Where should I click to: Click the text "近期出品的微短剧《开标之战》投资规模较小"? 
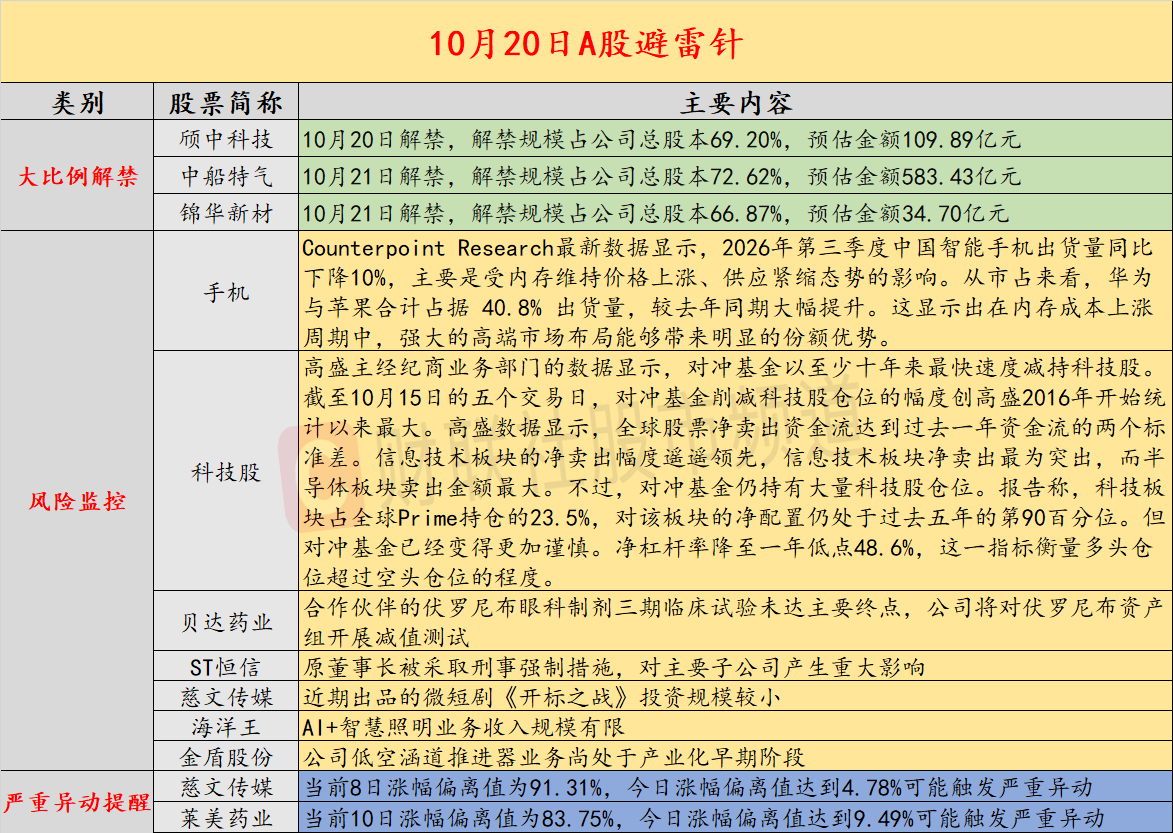click(x=542, y=697)
